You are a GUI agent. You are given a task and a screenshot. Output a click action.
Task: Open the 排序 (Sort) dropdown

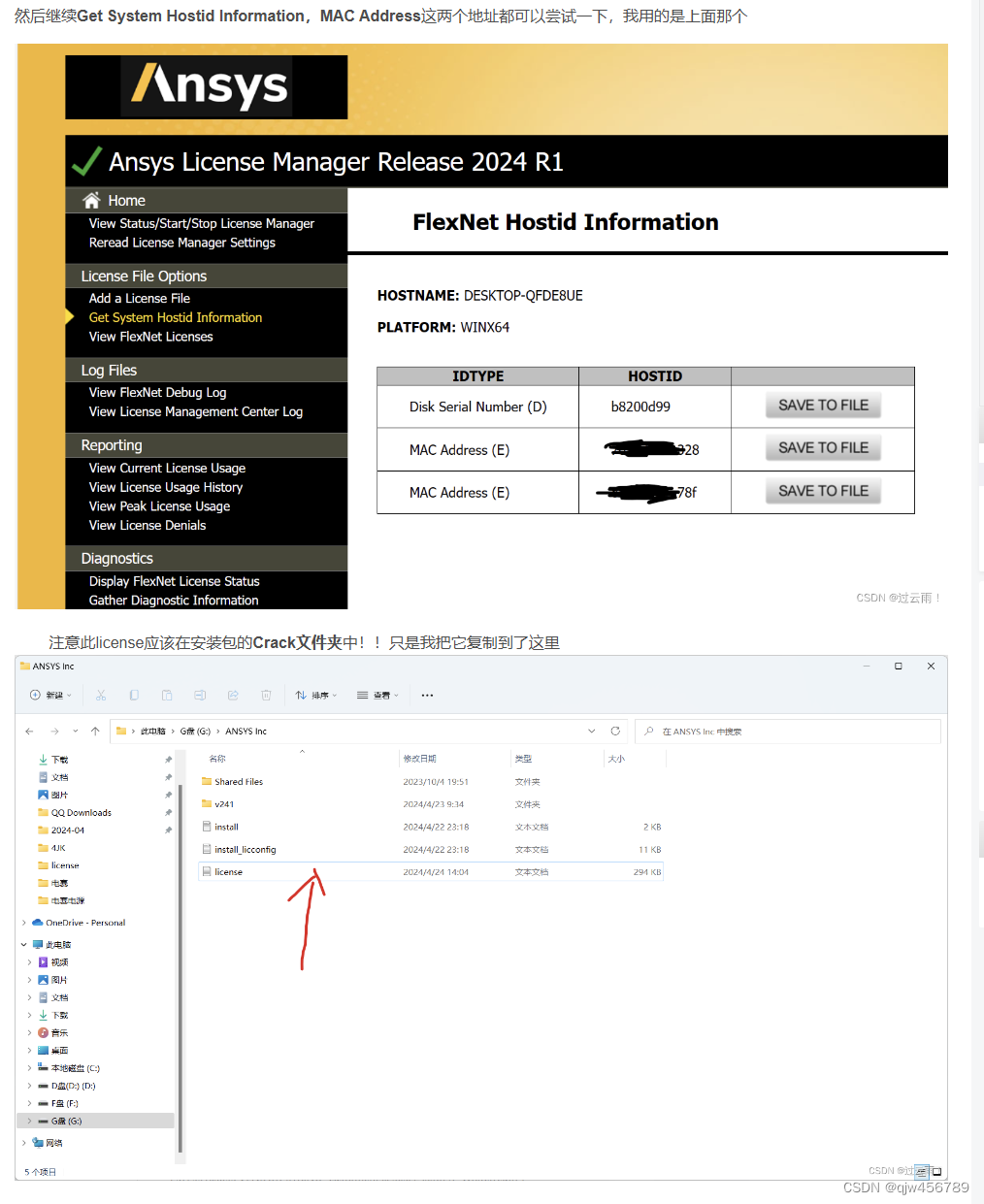point(316,695)
